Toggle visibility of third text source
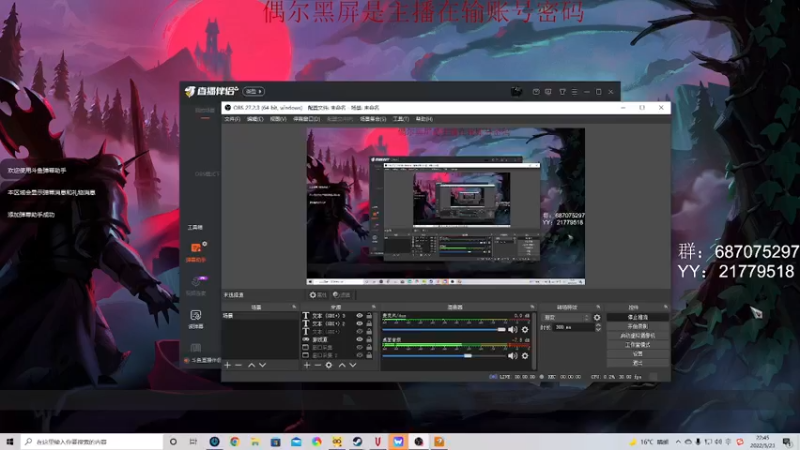Viewport: 800px width, 450px height. coord(360,332)
